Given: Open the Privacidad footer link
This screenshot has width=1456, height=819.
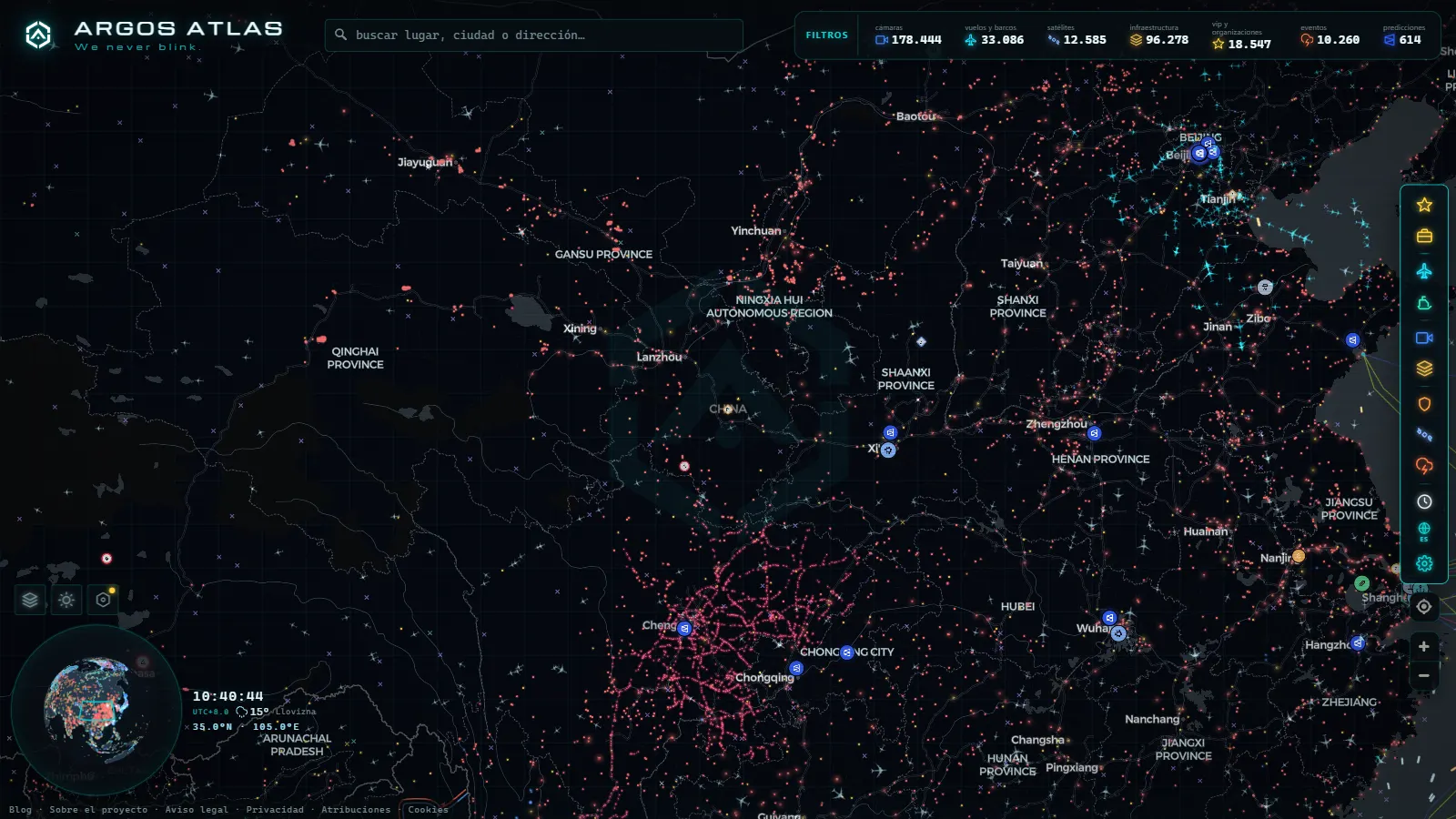Looking at the screenshot, I should (275, 809).
